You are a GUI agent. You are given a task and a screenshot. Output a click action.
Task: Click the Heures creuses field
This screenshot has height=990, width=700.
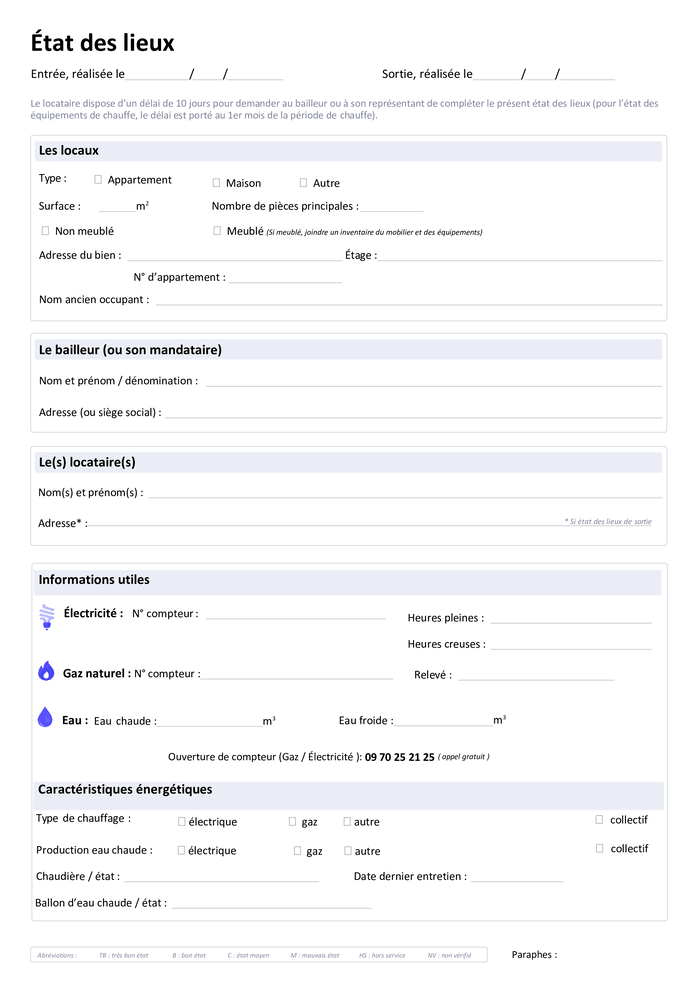pos(570,645)
